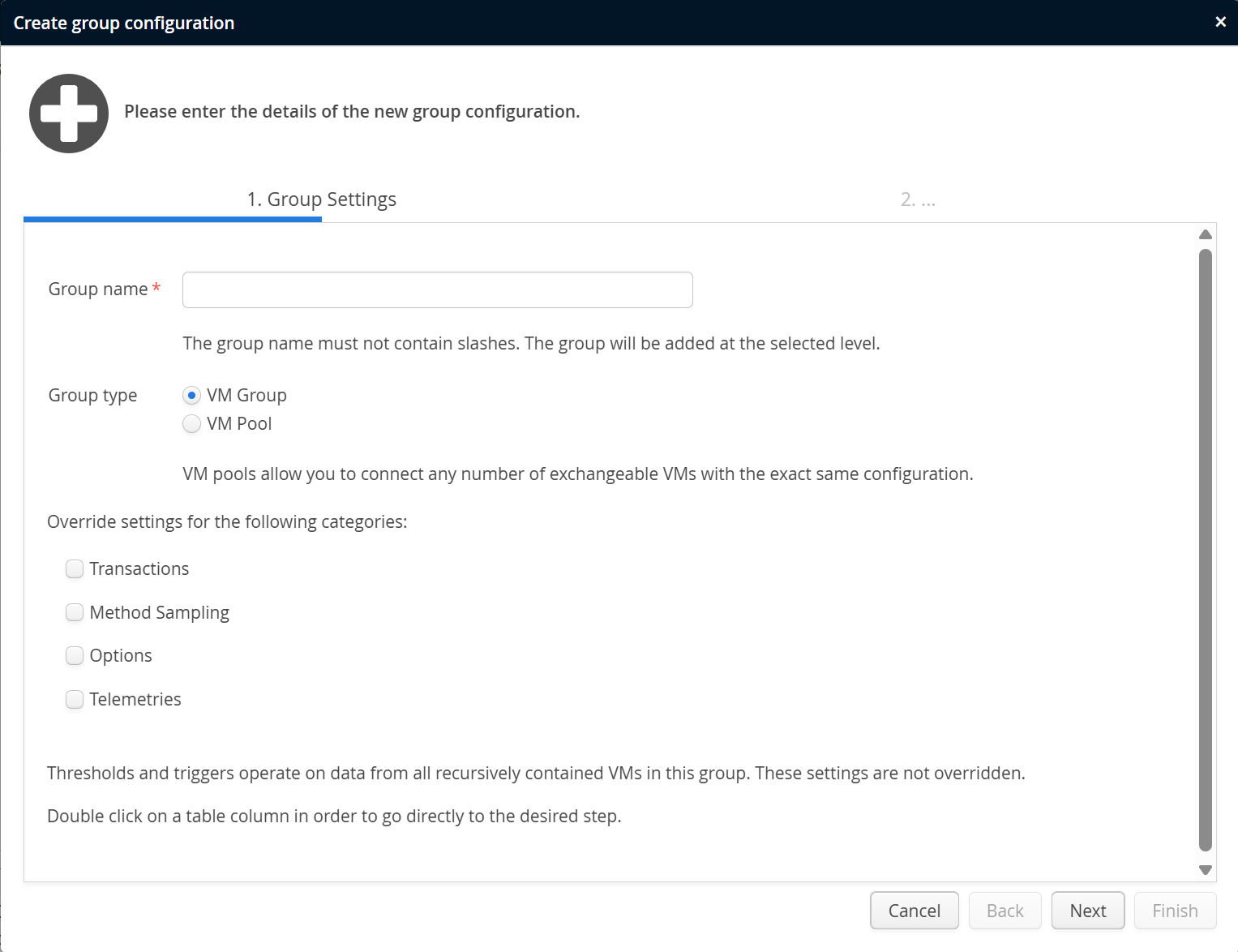The height and width of the screenshot is (952, 1238).
Task: Check the Method Sampling override option
Action: pos(75,612)
